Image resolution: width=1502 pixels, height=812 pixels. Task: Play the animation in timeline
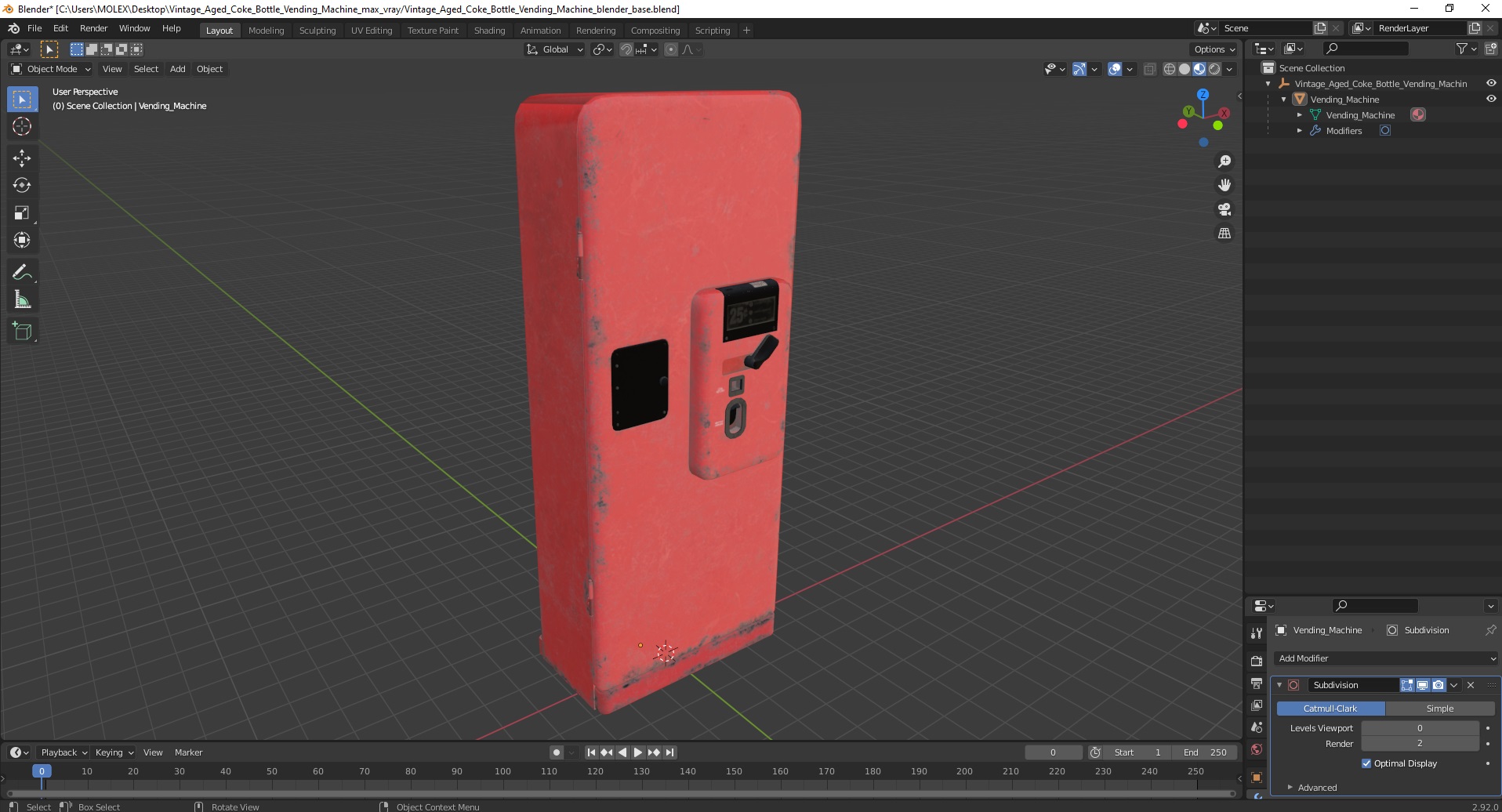click(637, 752)
